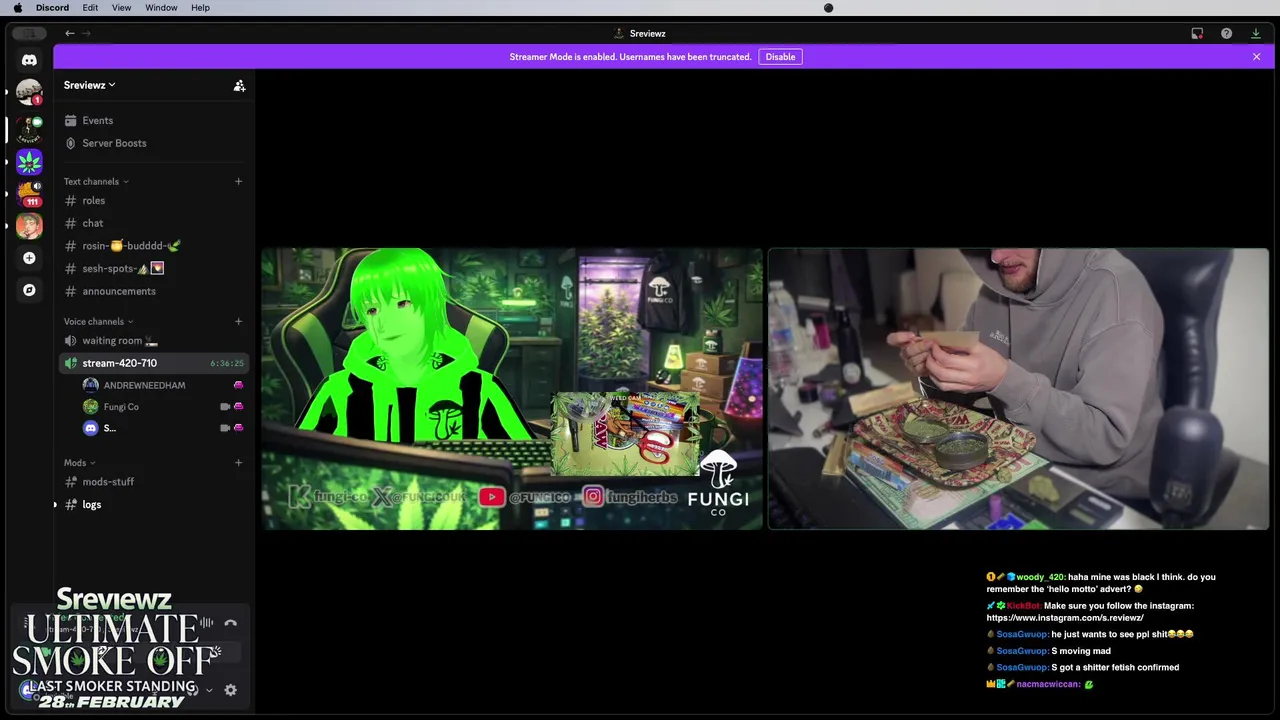This screenshot has height=720, width=1280.
Task: Click the Add a Server plus icon
Action: 29,258
